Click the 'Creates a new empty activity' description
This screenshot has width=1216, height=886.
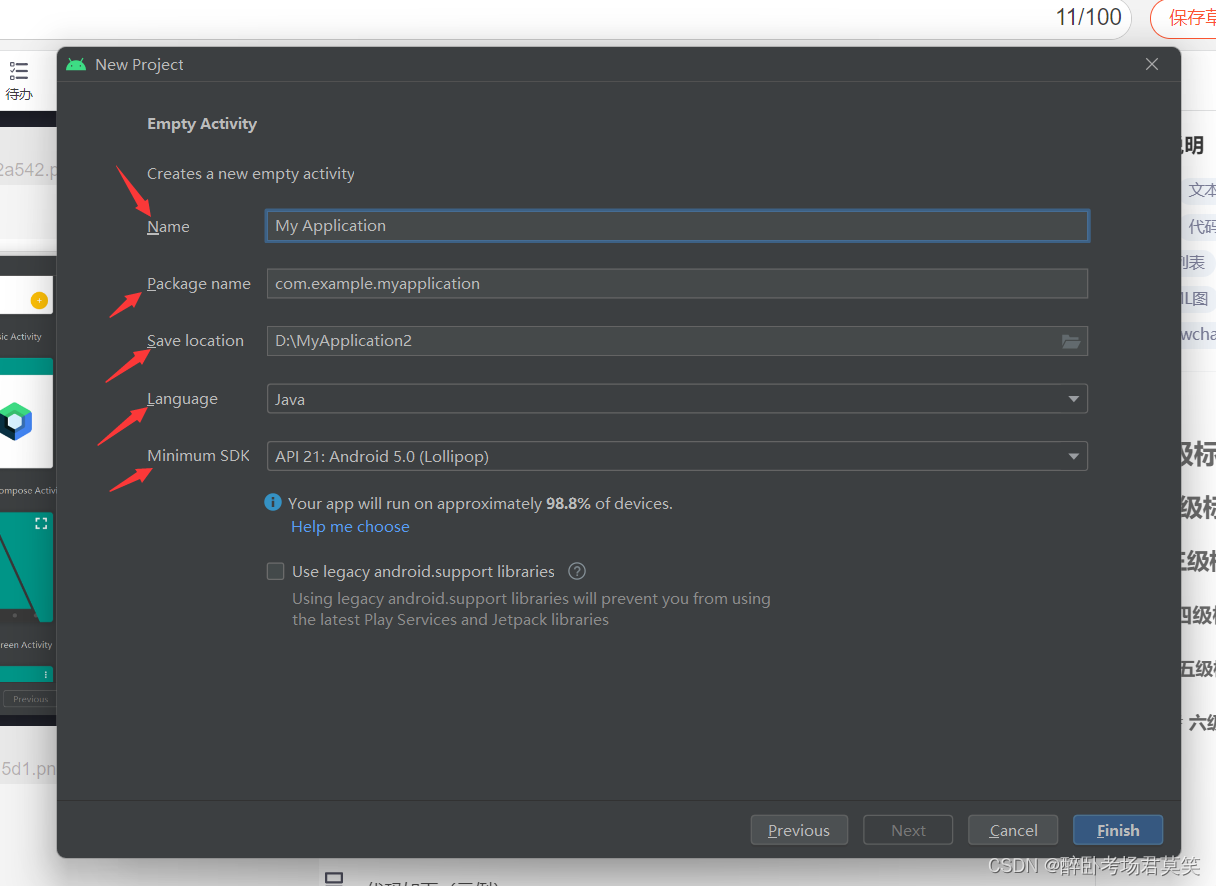tap(251, 174)
